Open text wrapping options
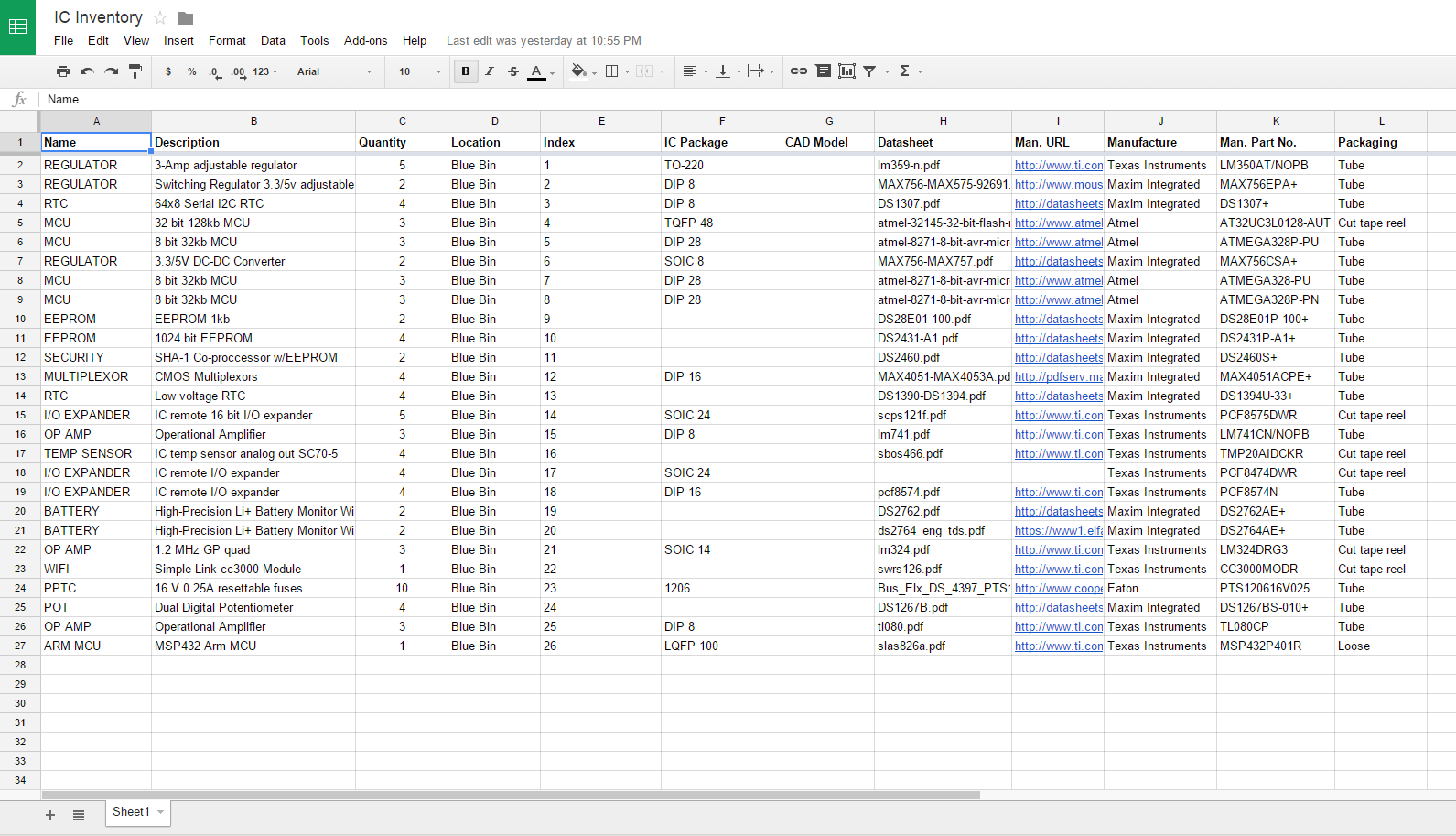The height and width of the screenshot is (836, 1456). click(x=760, y=71)
